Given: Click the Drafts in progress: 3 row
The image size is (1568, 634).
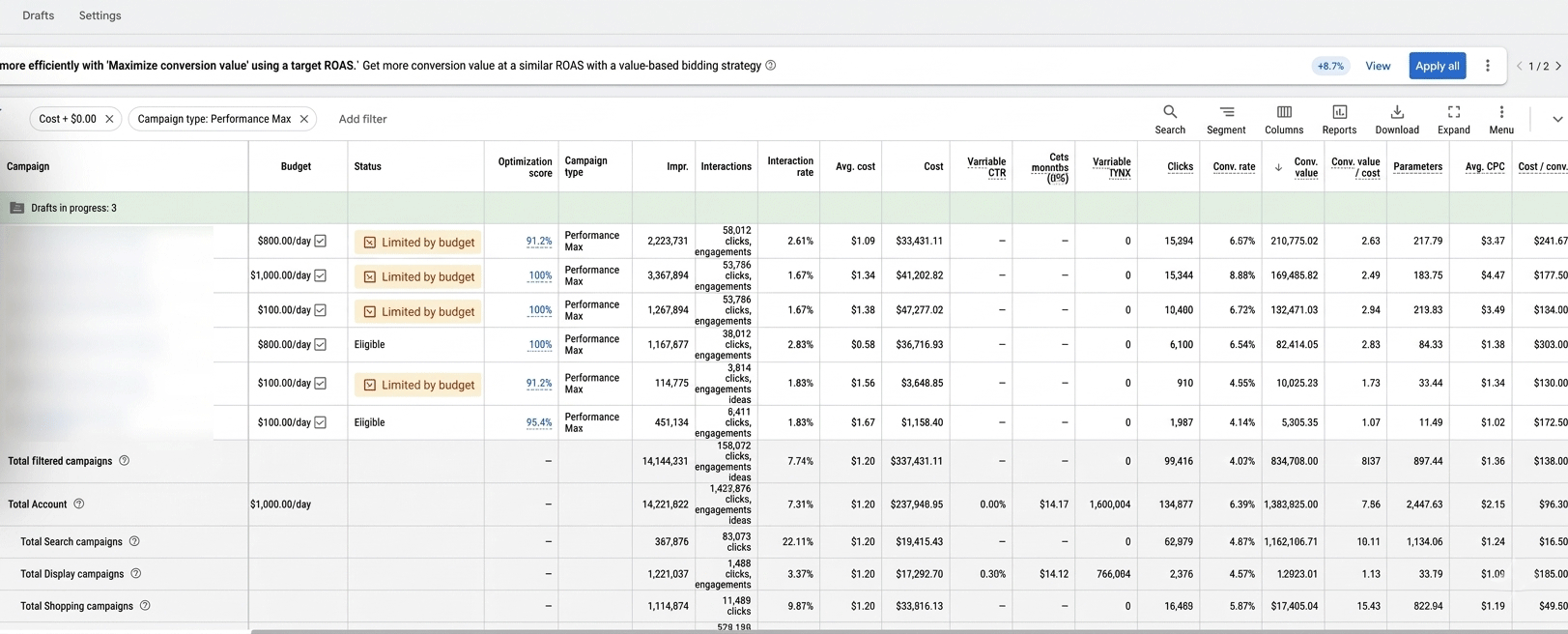Looking at the screenshot, I should click(784, 208).
